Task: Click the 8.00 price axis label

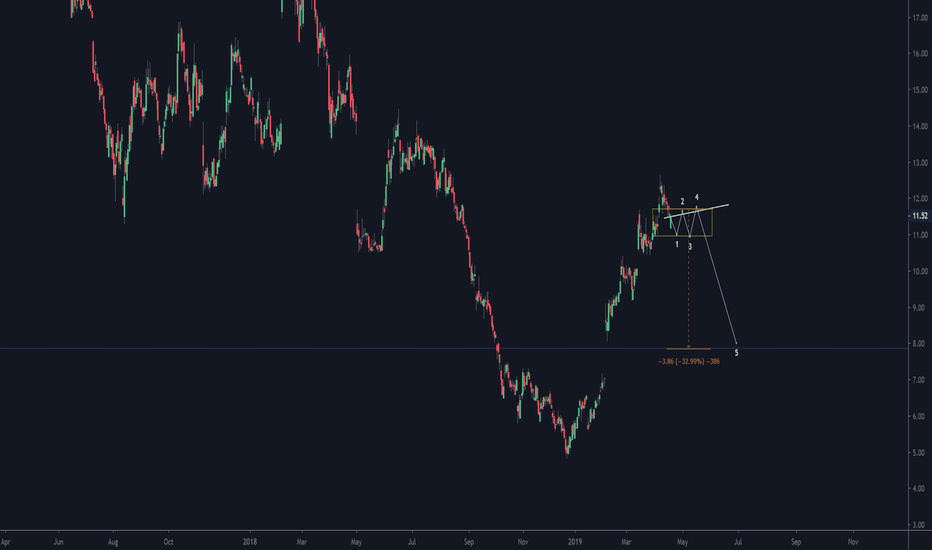Action: pyautogui.click(x=920, y=344)
